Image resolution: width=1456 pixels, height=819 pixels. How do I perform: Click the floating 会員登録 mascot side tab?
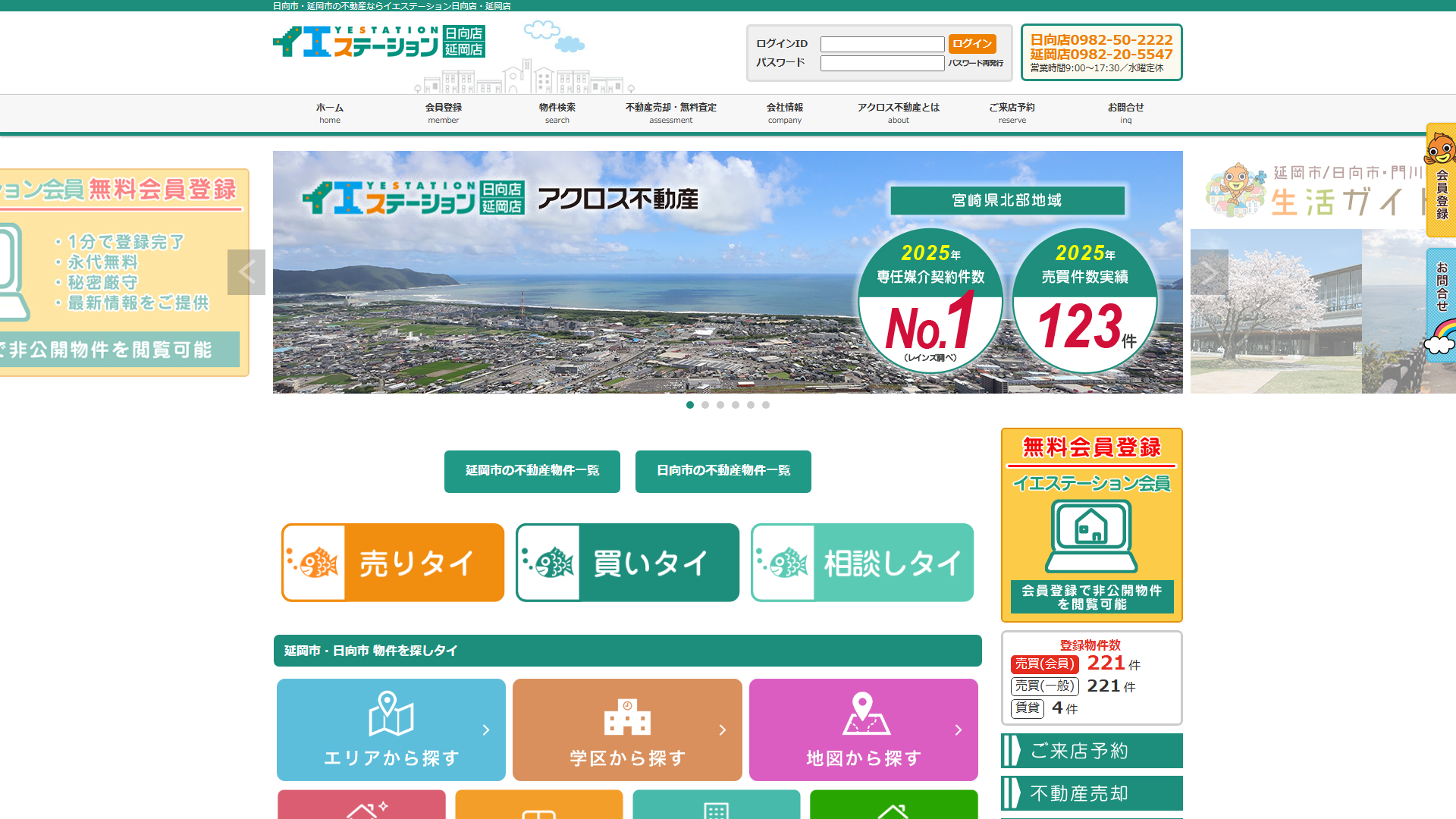pos(1441,180)
